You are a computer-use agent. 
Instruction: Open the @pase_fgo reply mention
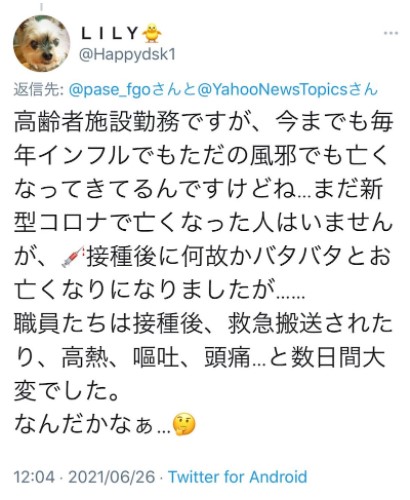pos(111,90)
